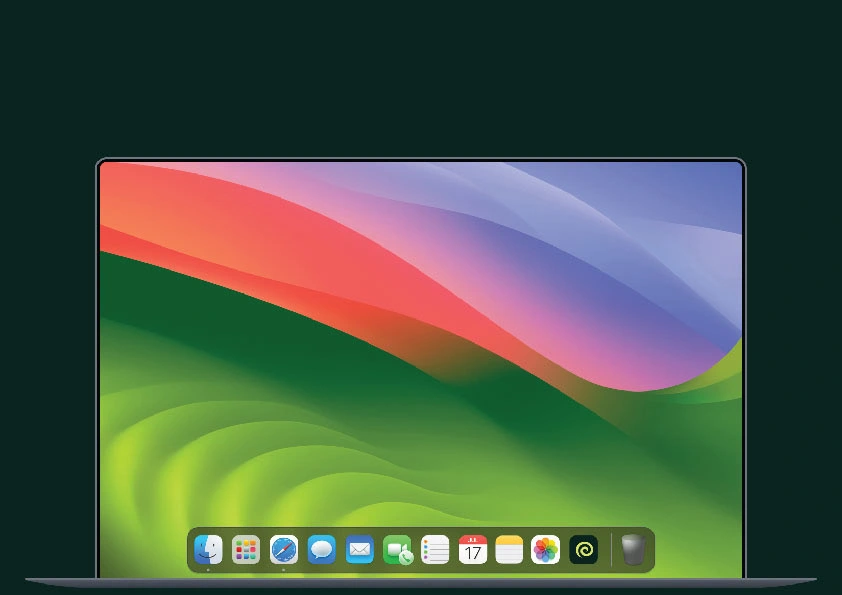Launch the Photos app
The height and width of the screenshot is (595, 842).
(x=545, y=549)
